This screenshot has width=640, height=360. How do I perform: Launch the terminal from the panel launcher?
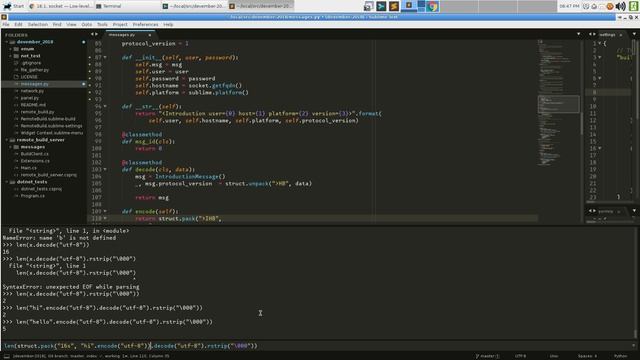pyautogui.click(x=381, y=6)
